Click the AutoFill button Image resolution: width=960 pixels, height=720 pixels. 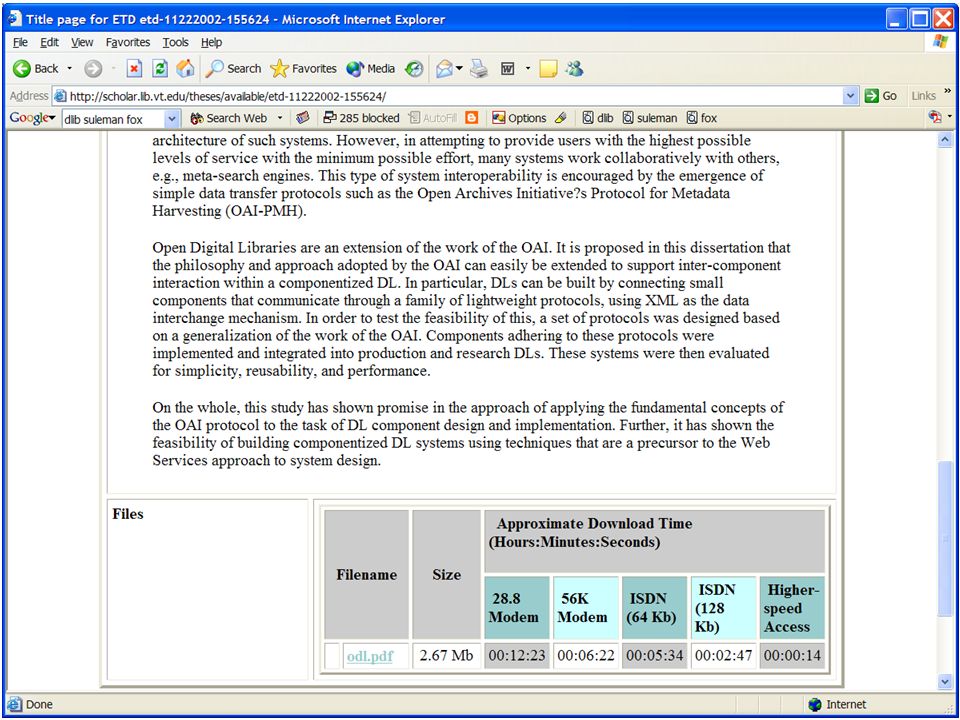433,118
